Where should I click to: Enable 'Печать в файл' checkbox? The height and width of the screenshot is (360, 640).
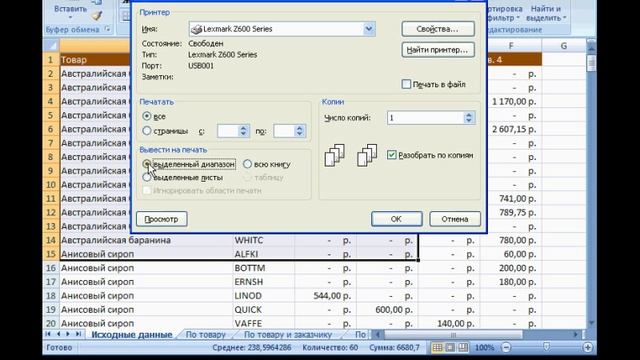coord(406,84)
